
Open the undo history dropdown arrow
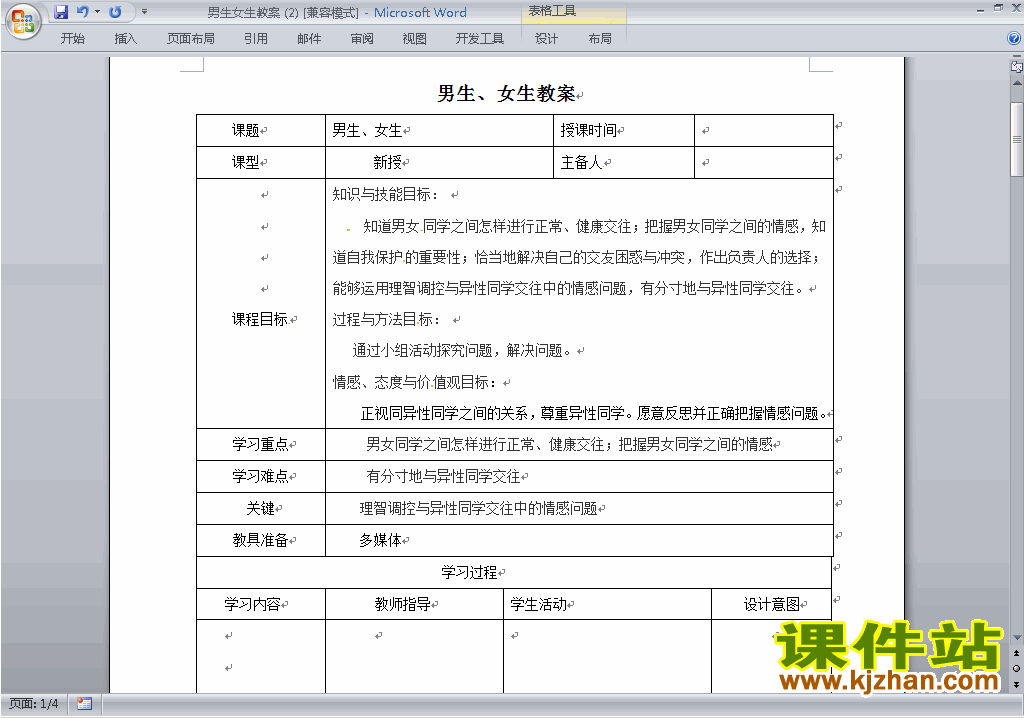[97, 12]
